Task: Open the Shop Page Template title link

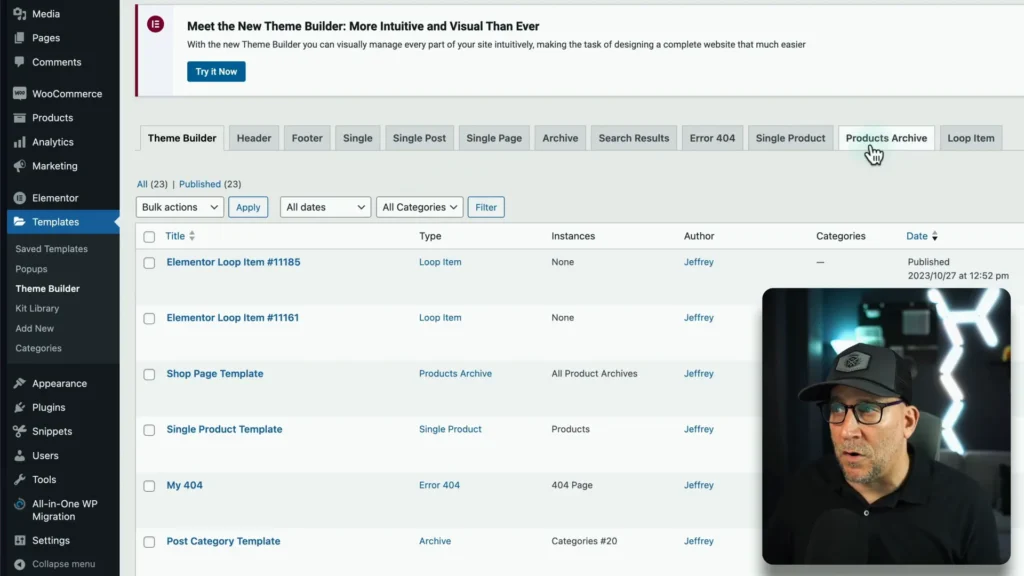Action: pyautogui.click(x=215, y=374)
